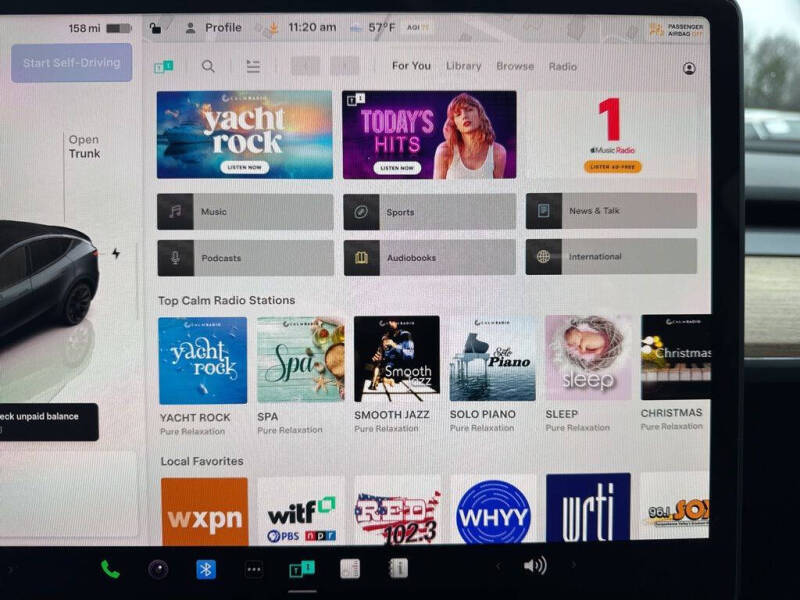The height and width of the screenshot is (600, 800).
Task: Open the queue list icon
Action: [253, 67]
